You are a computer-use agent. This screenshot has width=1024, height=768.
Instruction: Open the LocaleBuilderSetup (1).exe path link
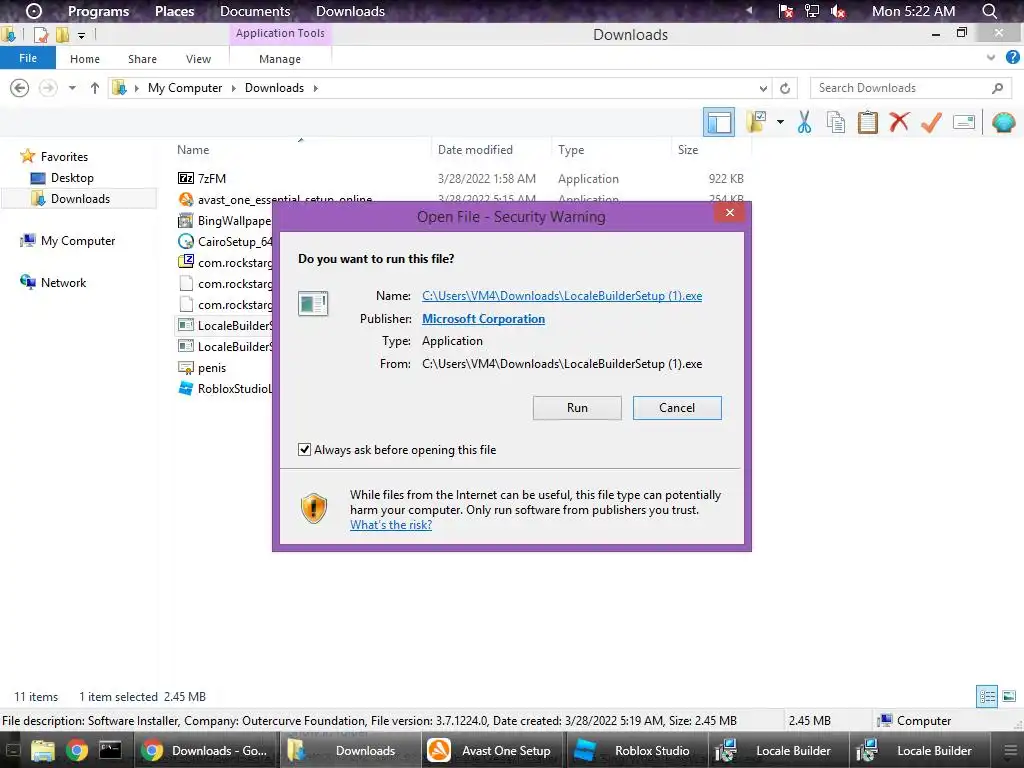[x=562, y=296]
